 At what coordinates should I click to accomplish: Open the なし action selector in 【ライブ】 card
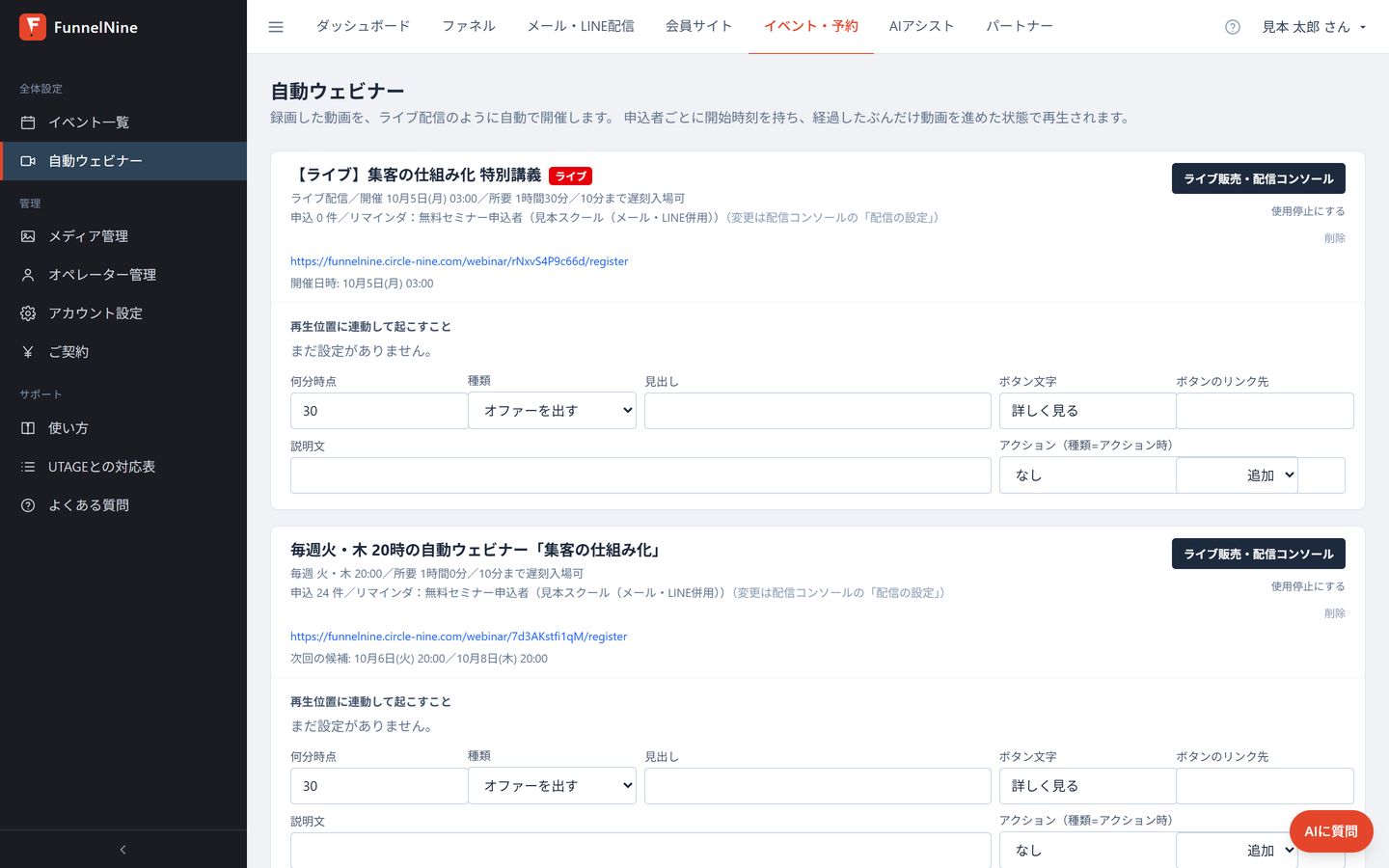(1088, 475)
